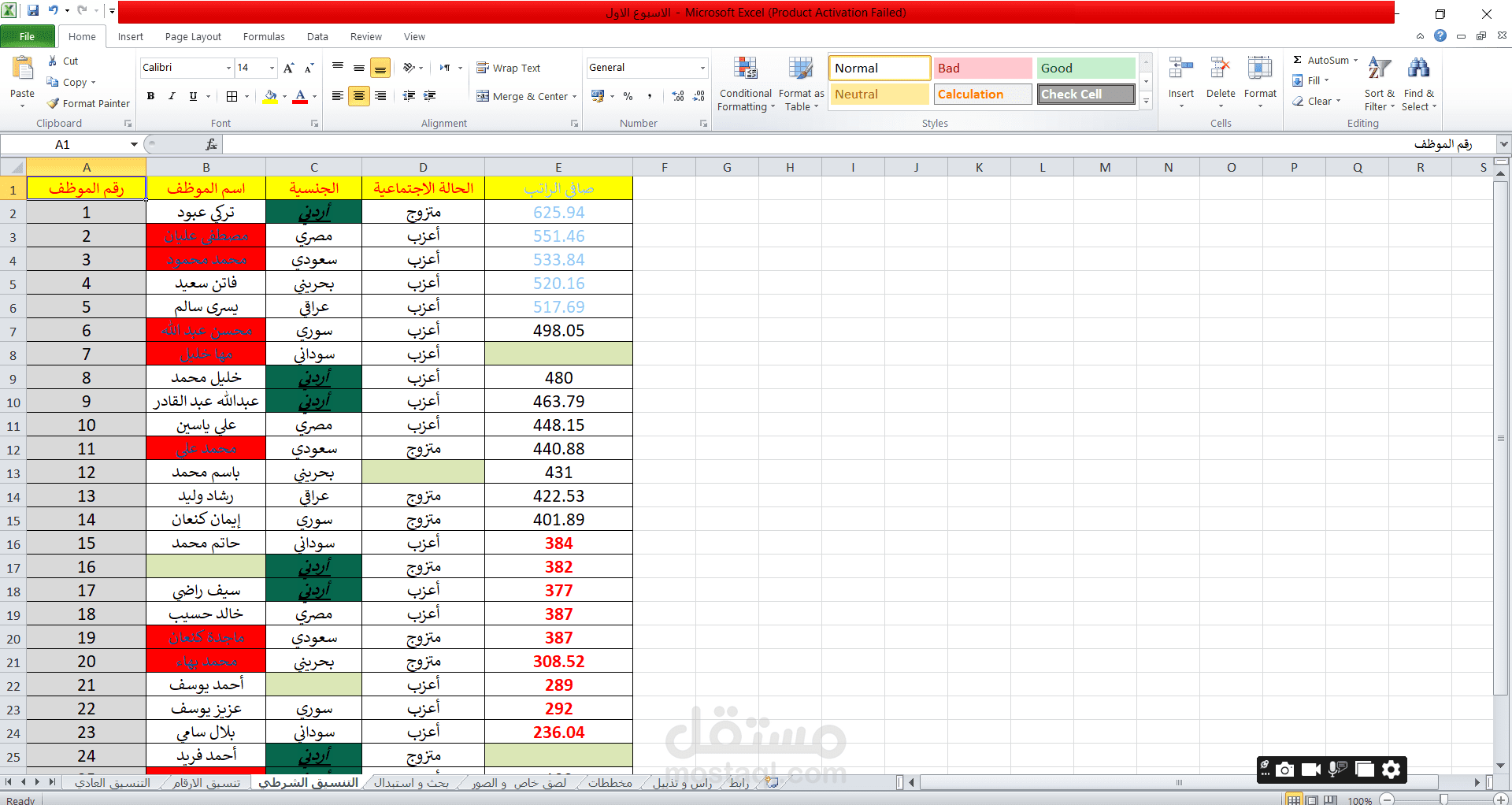Open the مخططات sheet tab
This screenshot has height=805, width=1512.
click(610, 782)
